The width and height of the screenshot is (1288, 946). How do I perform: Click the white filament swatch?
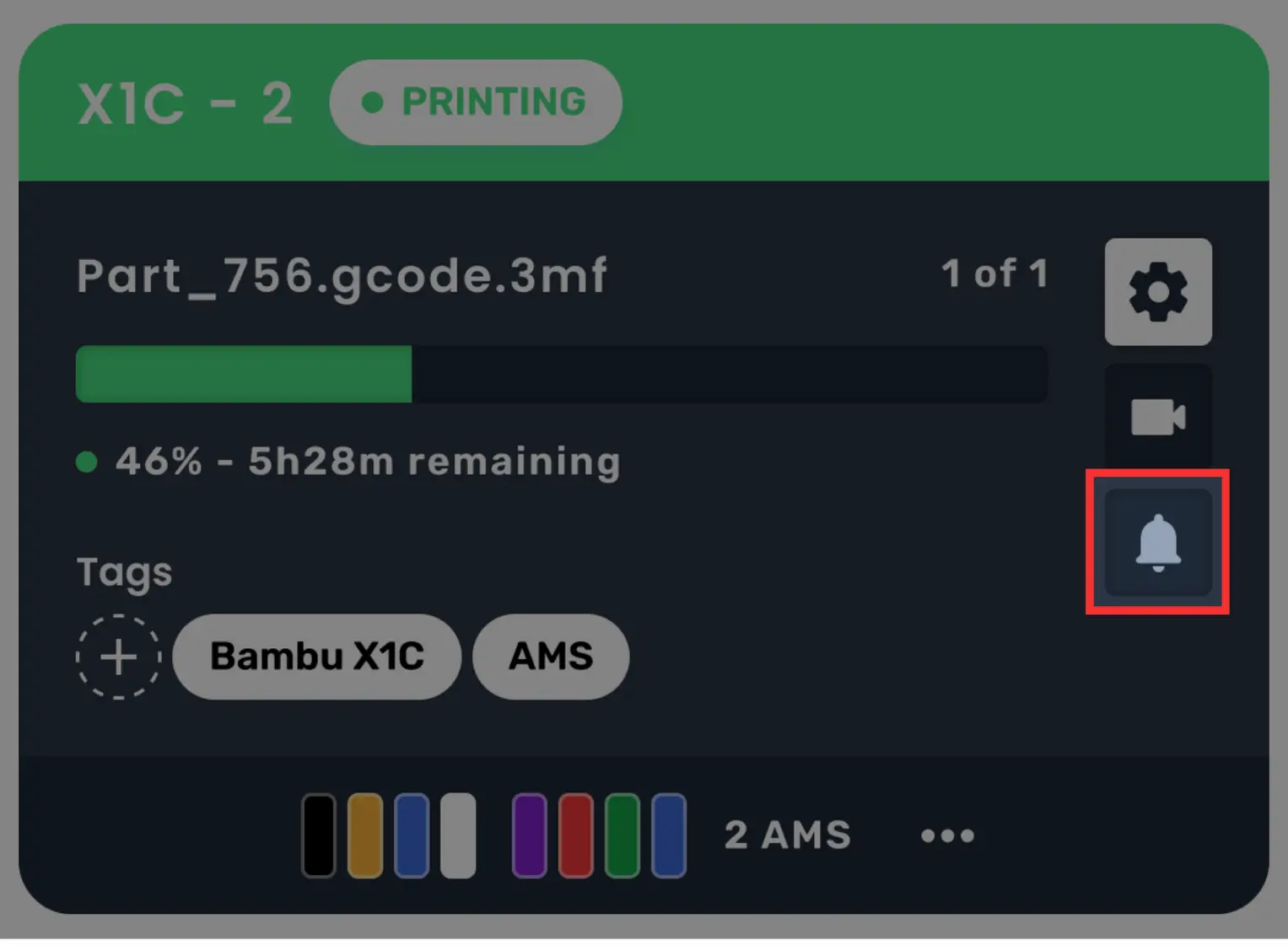[x=458, y=835]
